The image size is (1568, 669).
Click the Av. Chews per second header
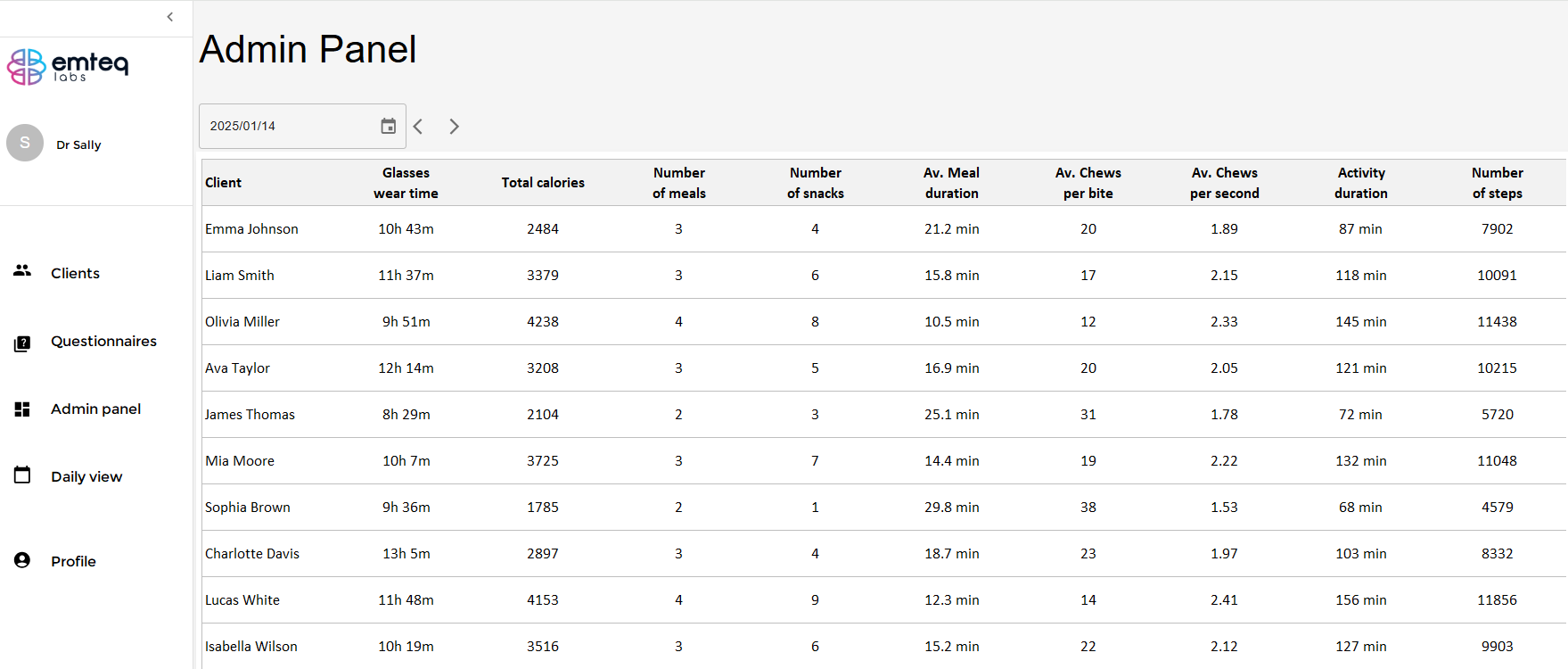[x=1225, y=183]
